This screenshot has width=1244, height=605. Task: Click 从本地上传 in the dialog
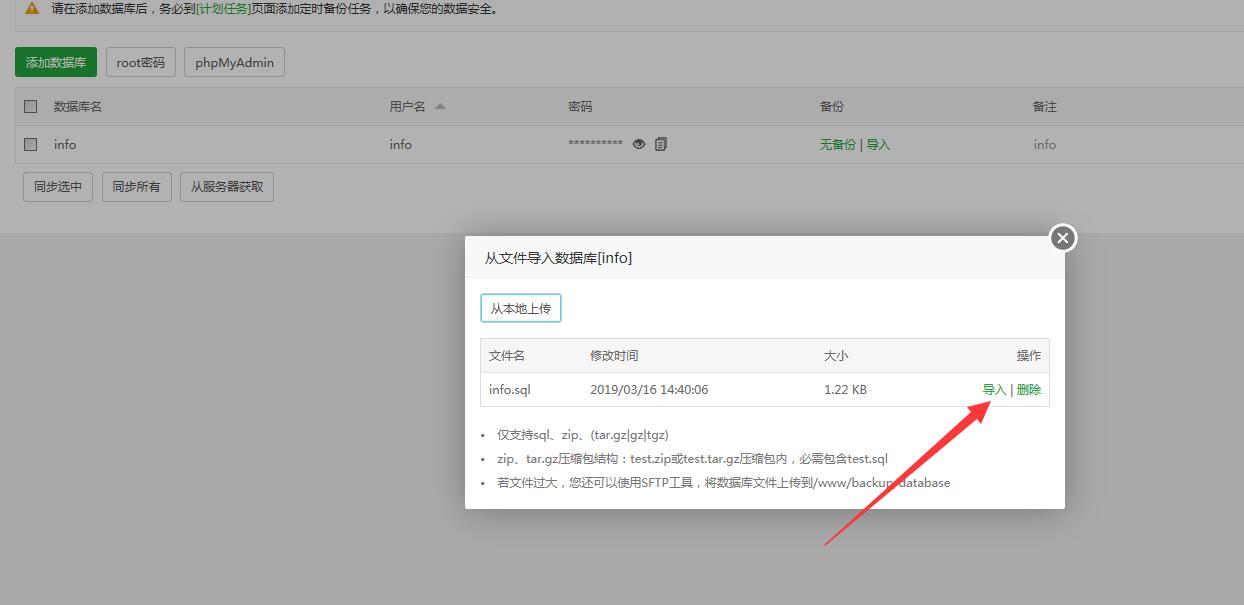point(520,308)
